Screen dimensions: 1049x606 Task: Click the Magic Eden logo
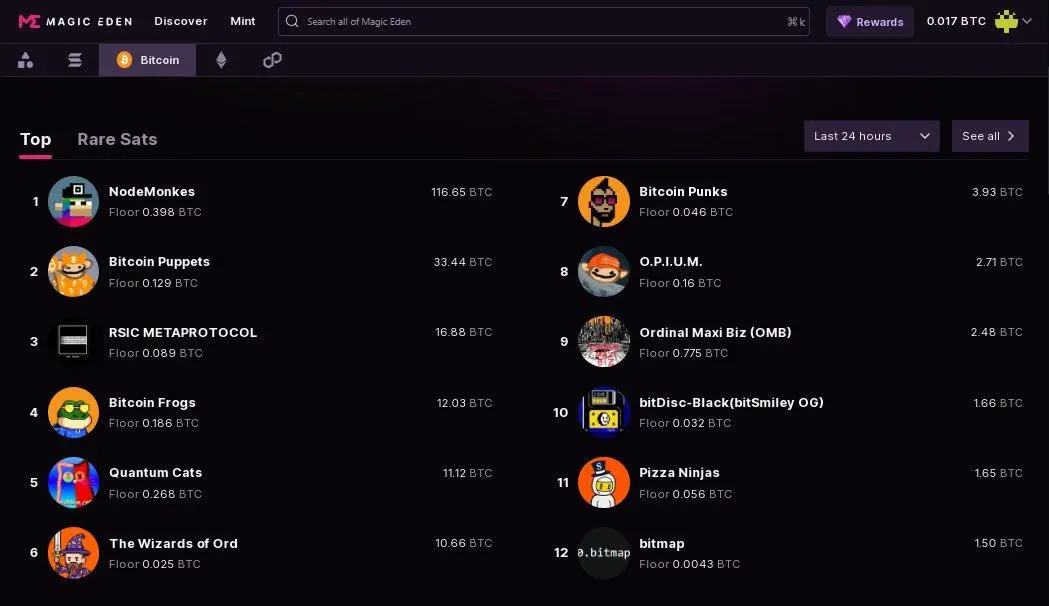pyautogui.click(x=75, y=21)
